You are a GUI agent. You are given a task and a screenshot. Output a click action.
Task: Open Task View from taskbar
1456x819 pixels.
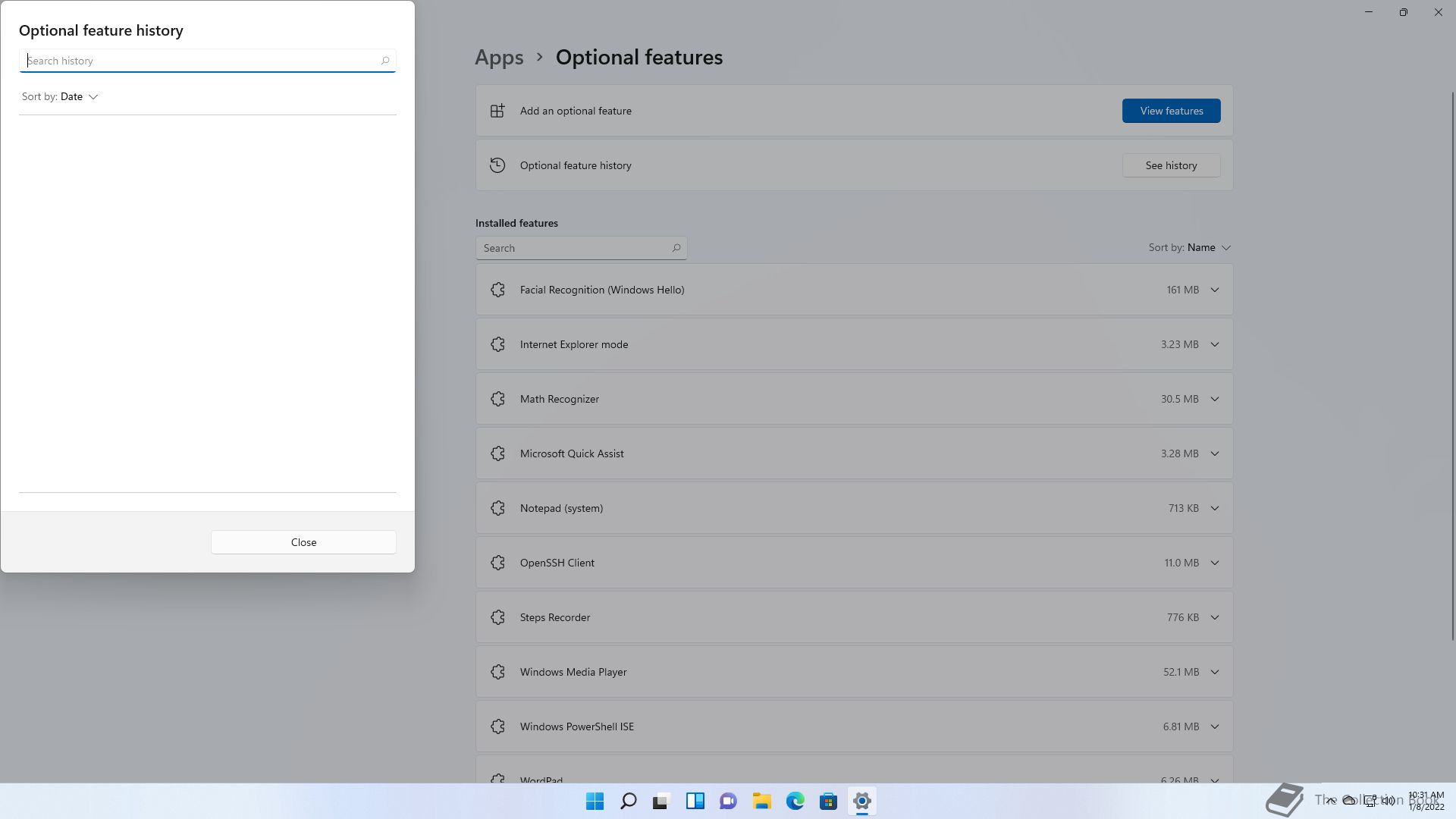click(x=661, y=801)
